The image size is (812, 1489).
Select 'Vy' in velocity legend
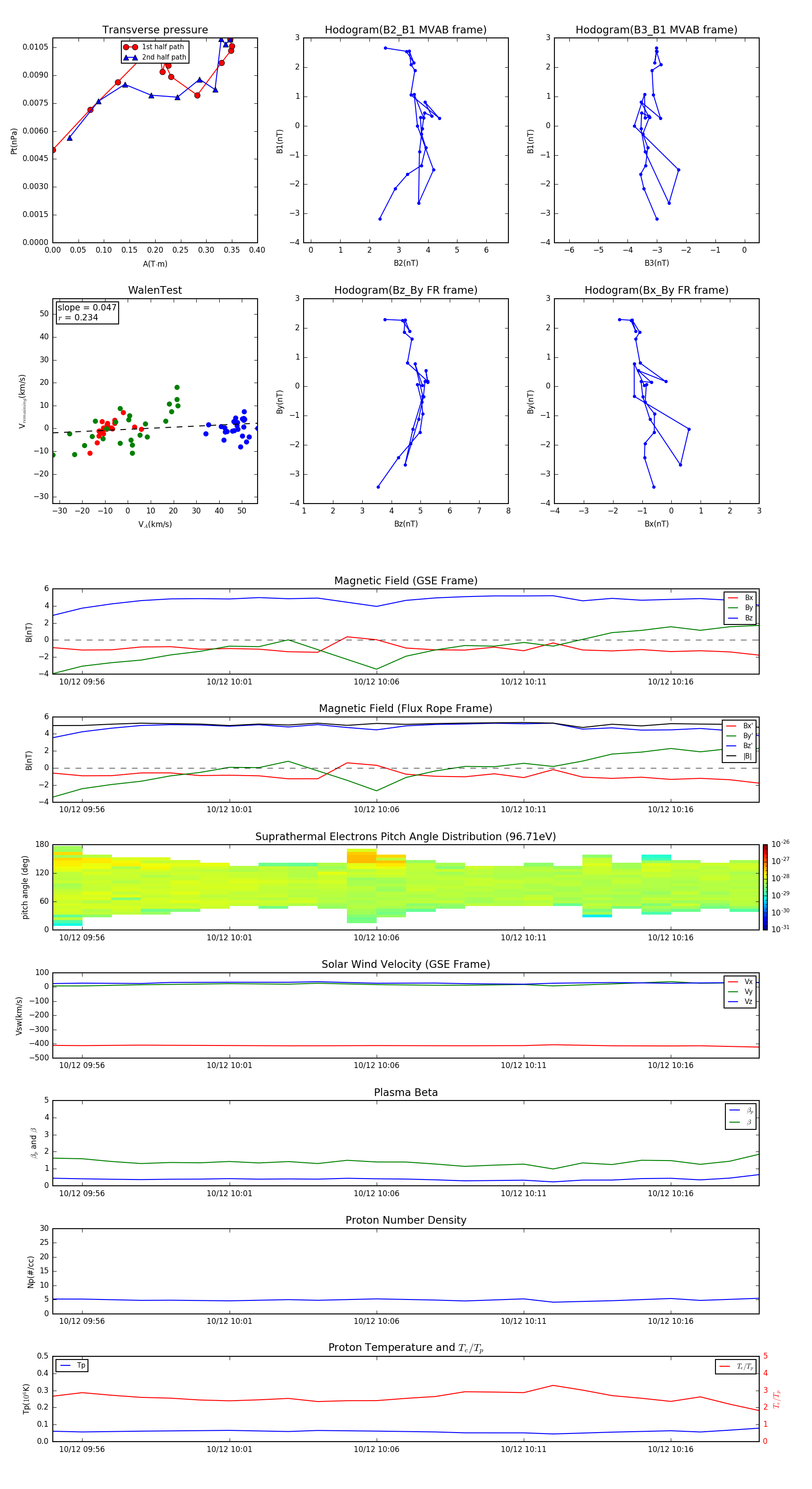(x=740, y=991)
